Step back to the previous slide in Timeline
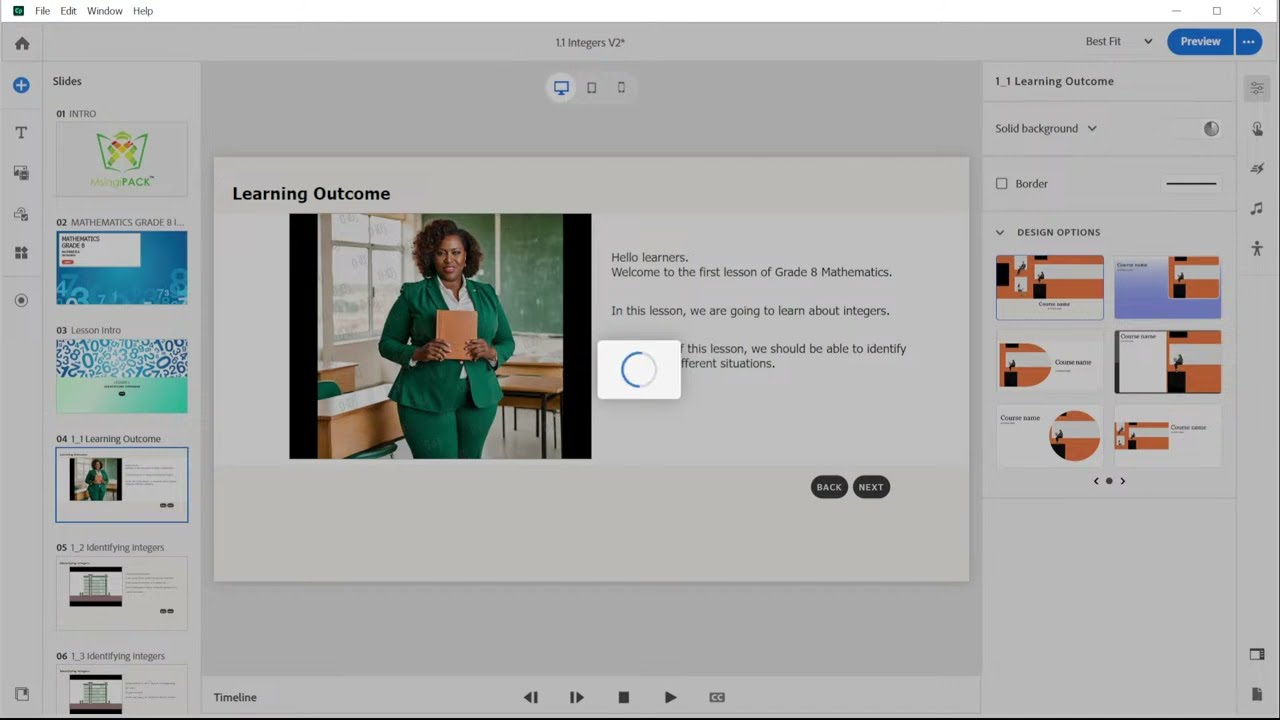The width and height of the screenshot is (1280, 720). (531, 697)
